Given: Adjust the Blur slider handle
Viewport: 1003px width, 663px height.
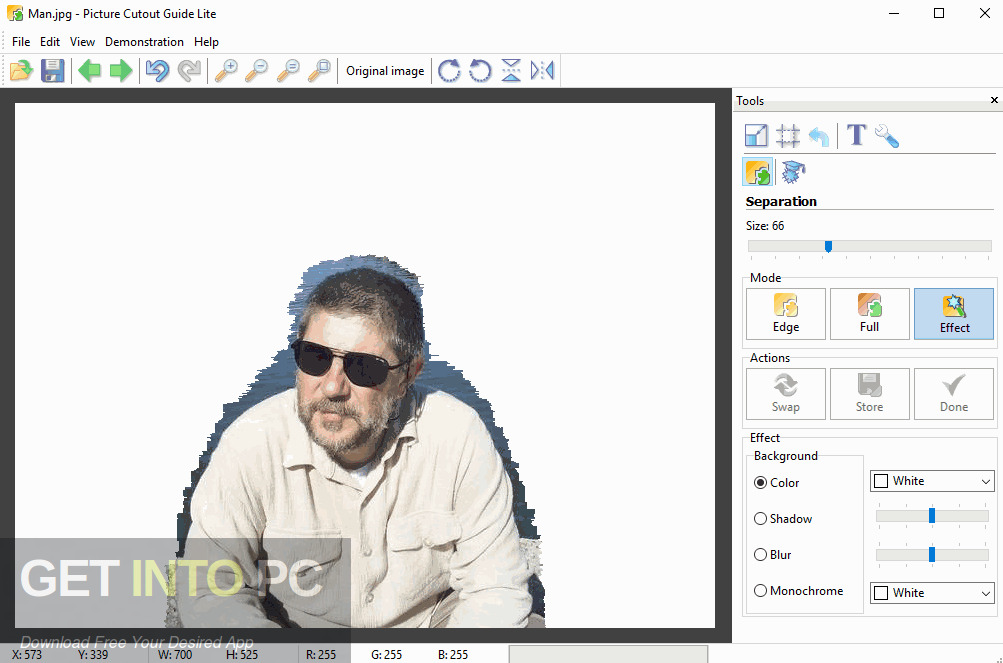Looking at the screenshot, I should 932,554.
